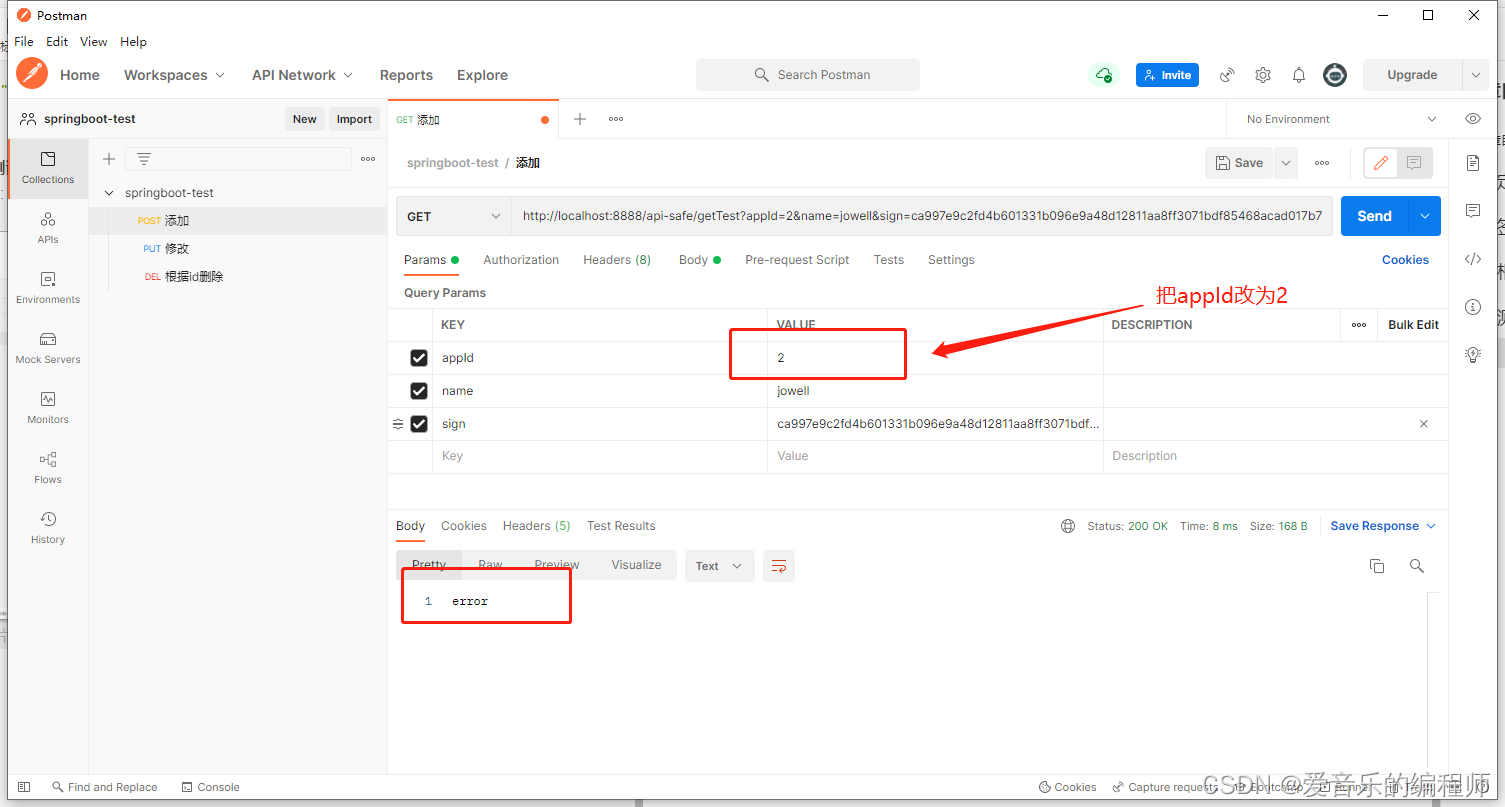Show the code snippet panel
Viewport: 1505px width, 807px height.
[x=1473, y=259]
